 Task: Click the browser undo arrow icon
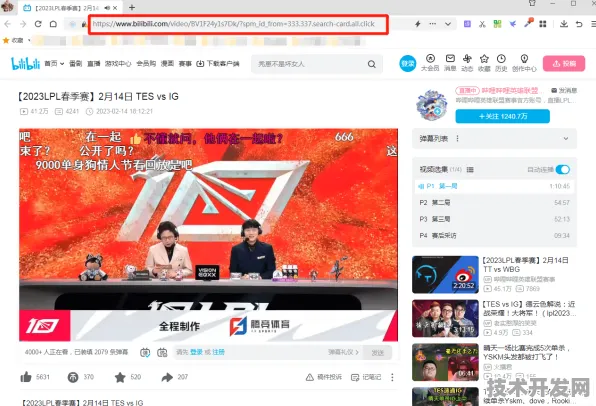tap(579, 24)
